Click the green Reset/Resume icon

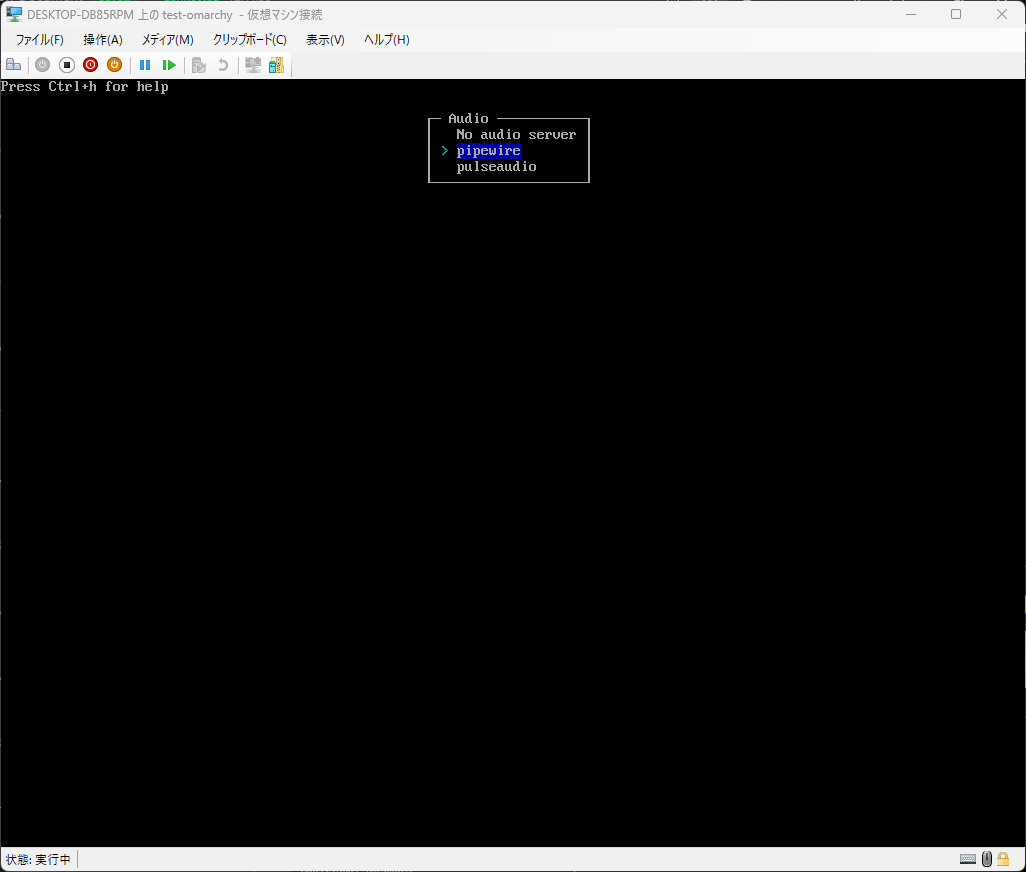pos(169,65)
